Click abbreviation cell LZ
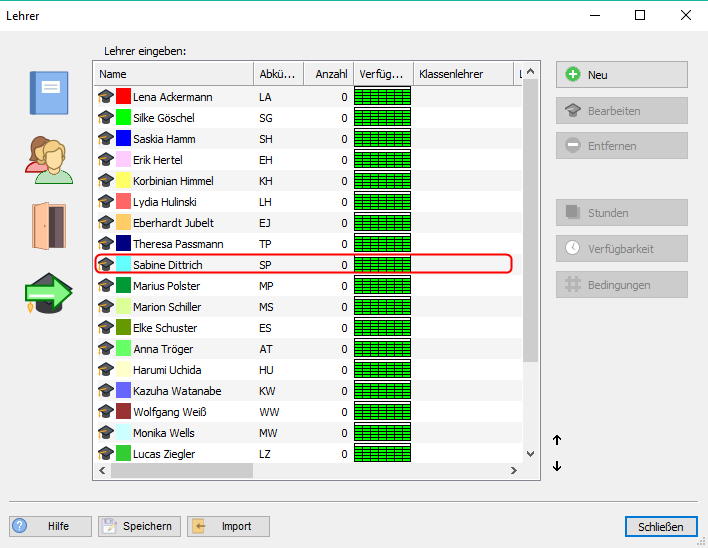Image resolution: width=708 pixels, height=548 pixels. coord(265,454)
